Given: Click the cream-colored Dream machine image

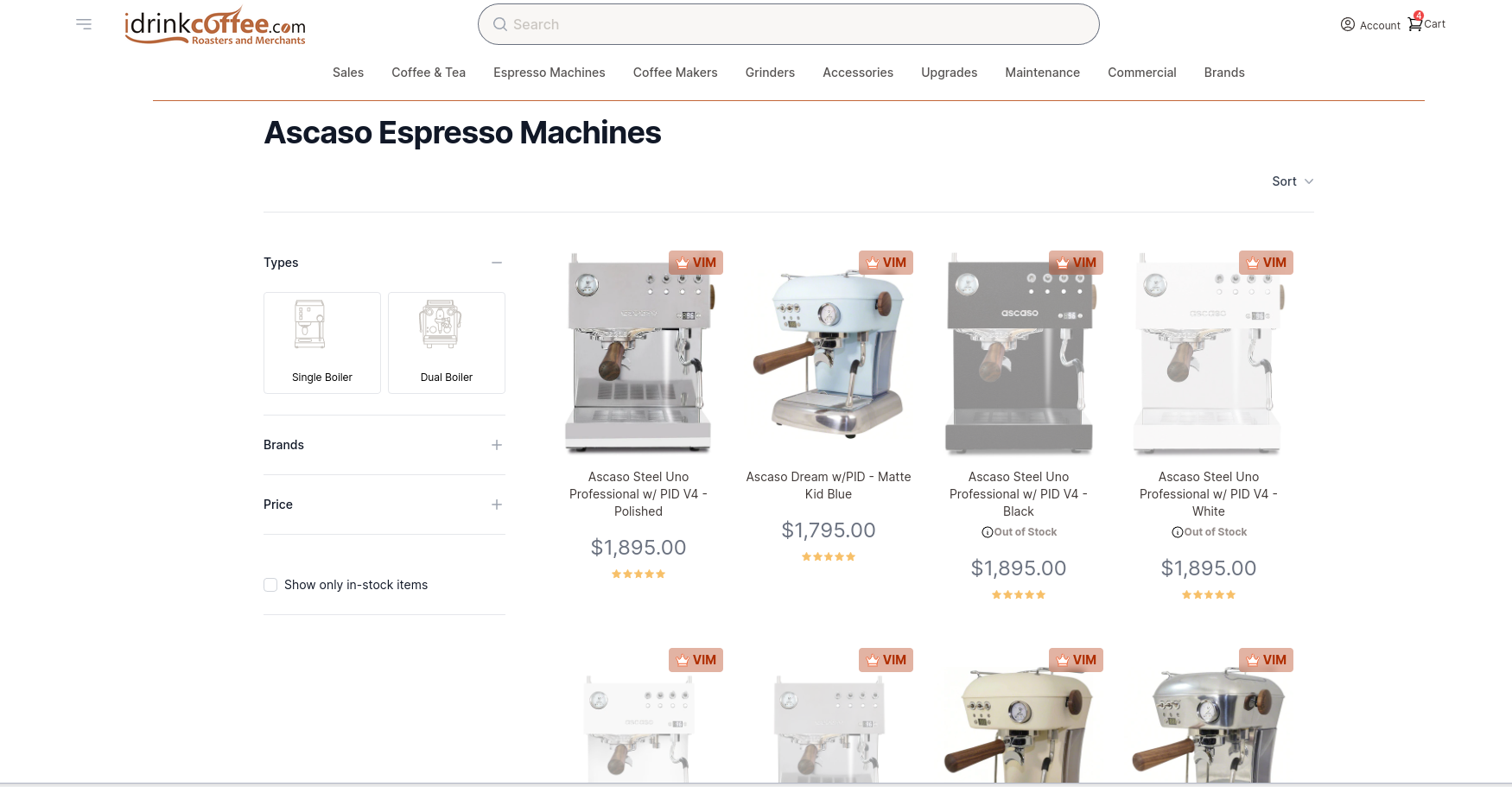Looking at the screenshot, I should point(1019,724).
